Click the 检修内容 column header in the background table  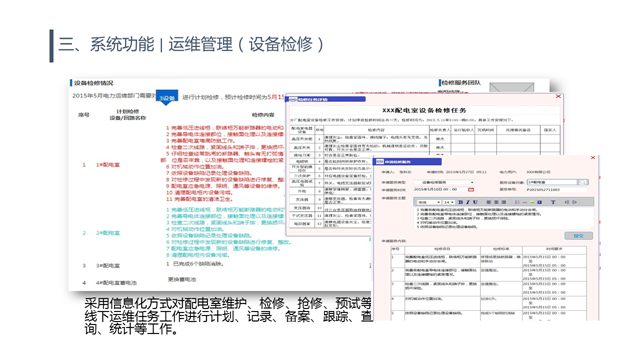click(x=263, y=115)
